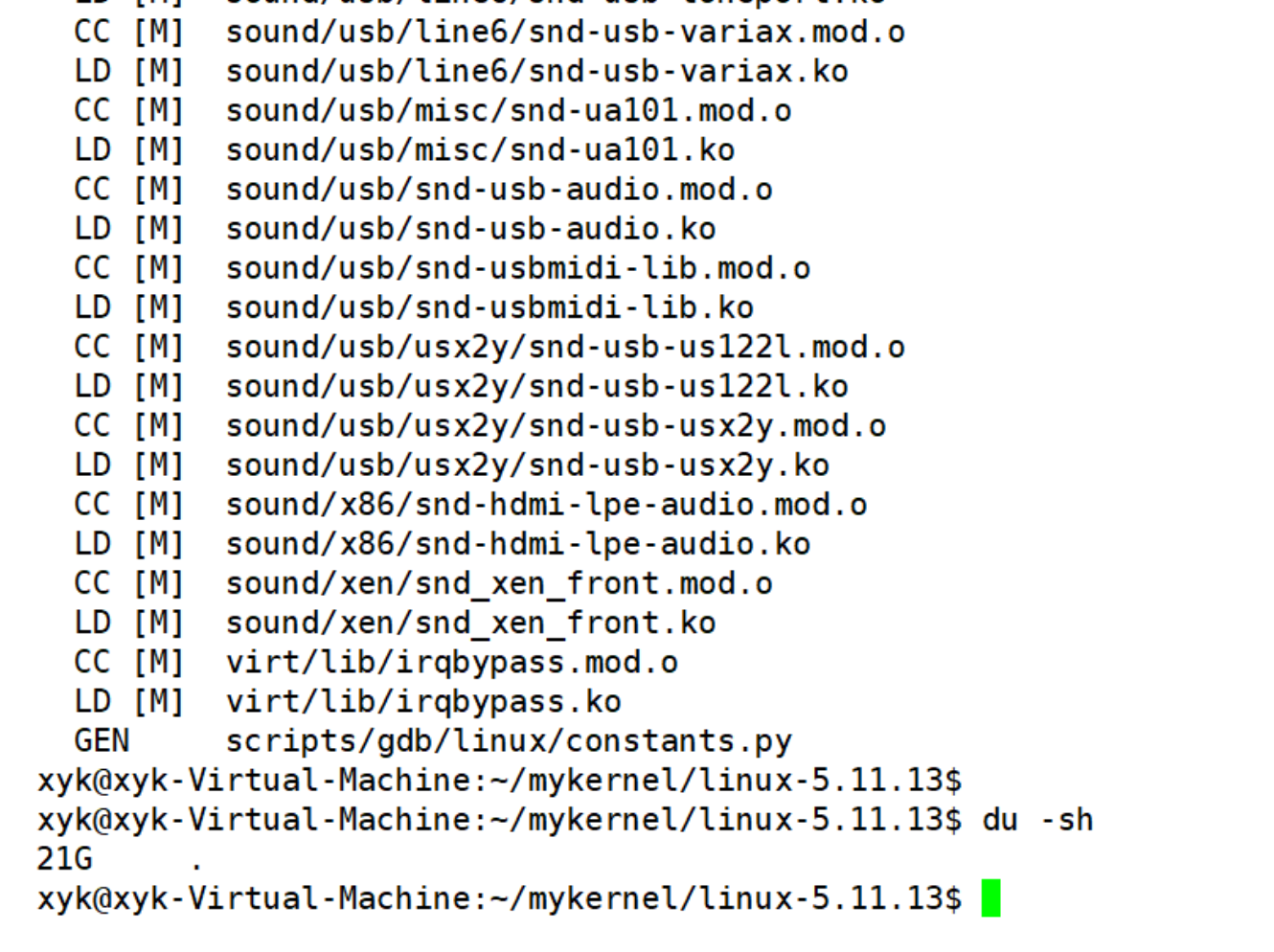Click the snd-hdmi-lpe-audio.ko output line

(x=518, y=545)
